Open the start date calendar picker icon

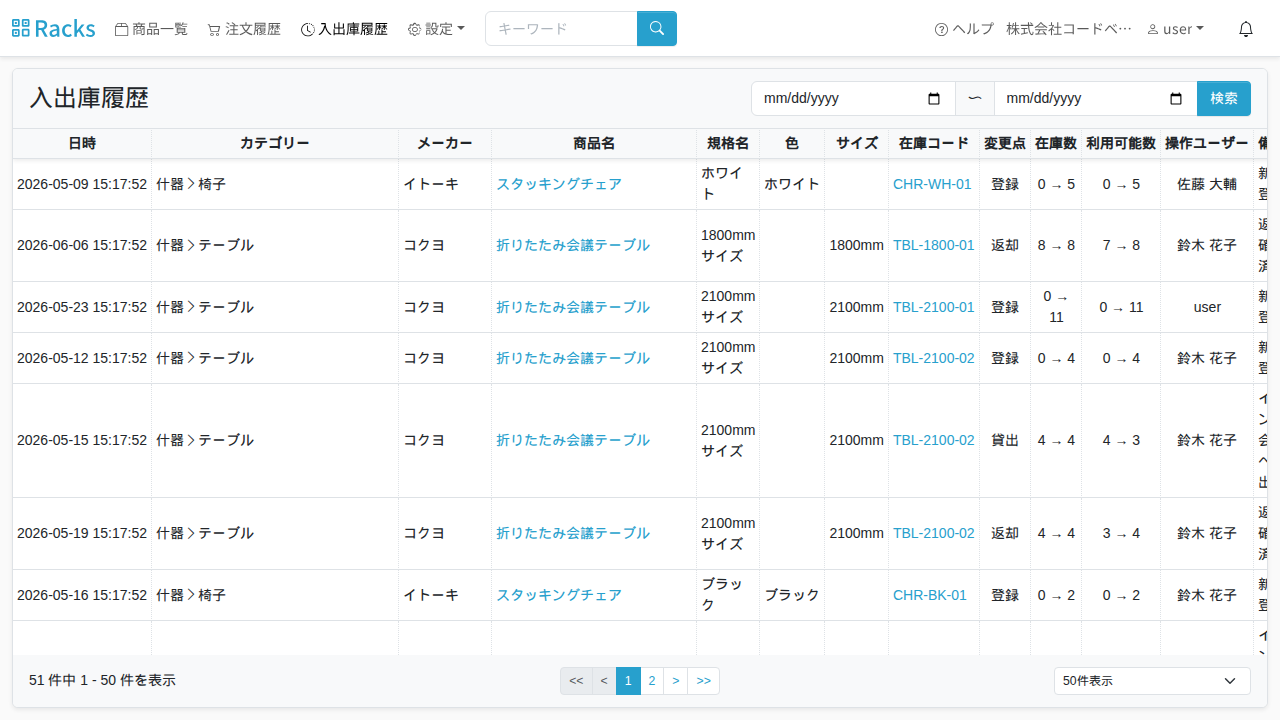click(935, 99)
